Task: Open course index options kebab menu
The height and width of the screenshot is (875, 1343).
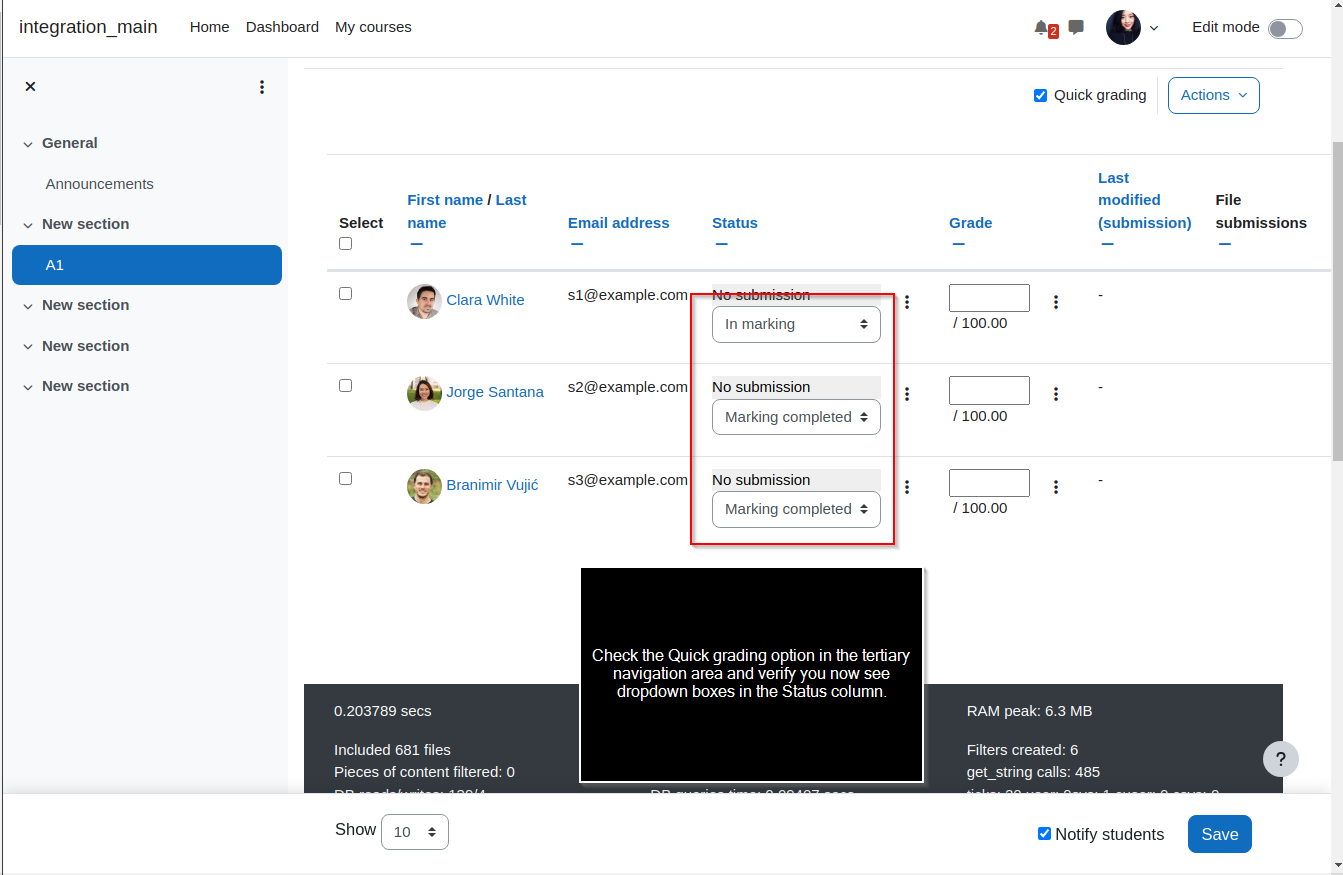Action: point(262,87)
